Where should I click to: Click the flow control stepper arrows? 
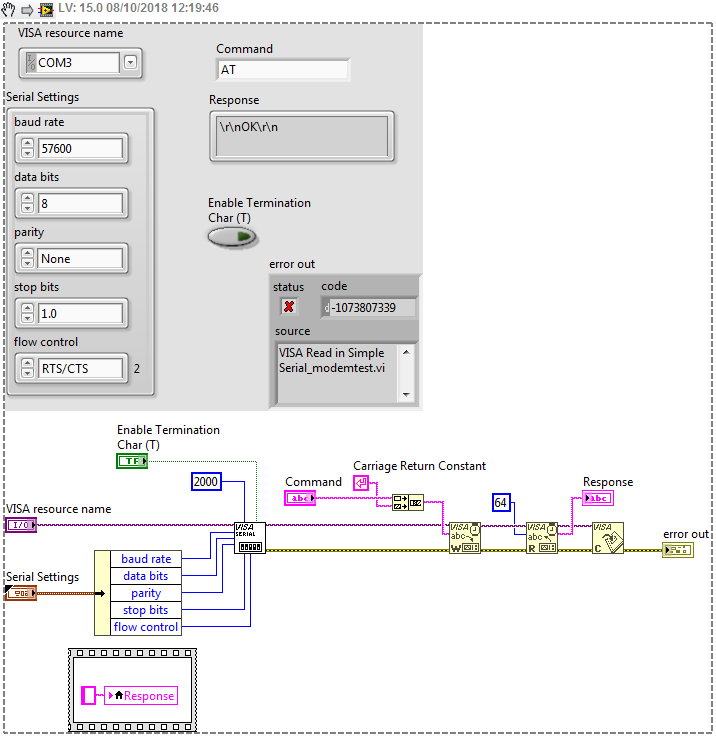click(28, 368)
